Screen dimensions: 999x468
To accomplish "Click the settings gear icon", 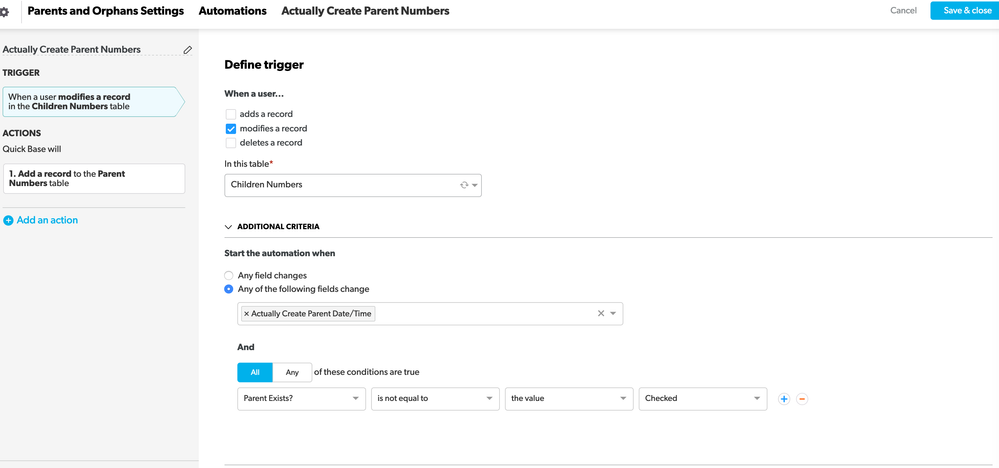I will pos(4,11).
